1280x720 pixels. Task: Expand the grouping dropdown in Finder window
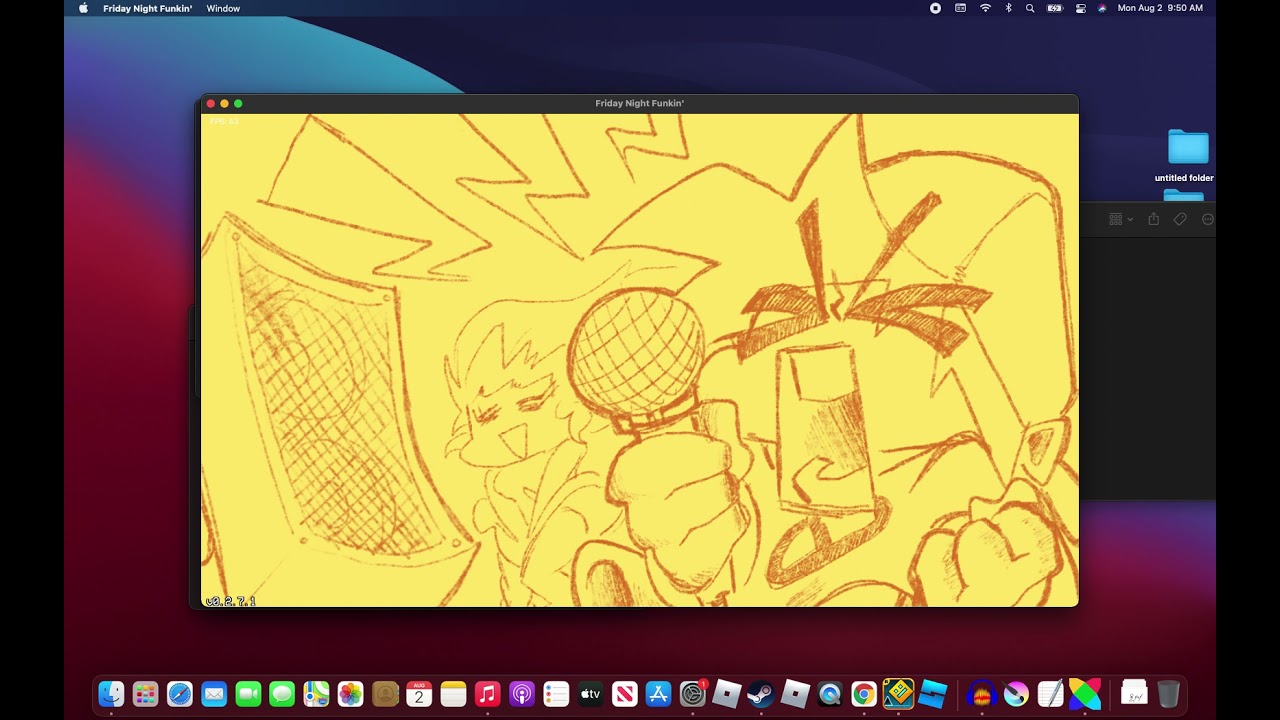pyautogui.click(x=1121, y=219)
